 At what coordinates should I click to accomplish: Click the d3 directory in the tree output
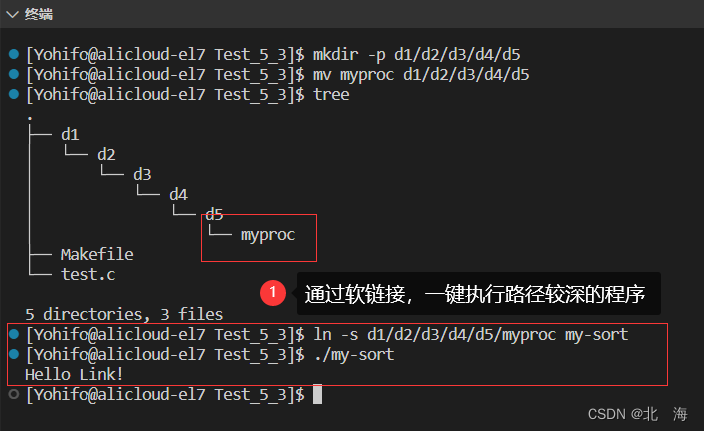point(142,174)
